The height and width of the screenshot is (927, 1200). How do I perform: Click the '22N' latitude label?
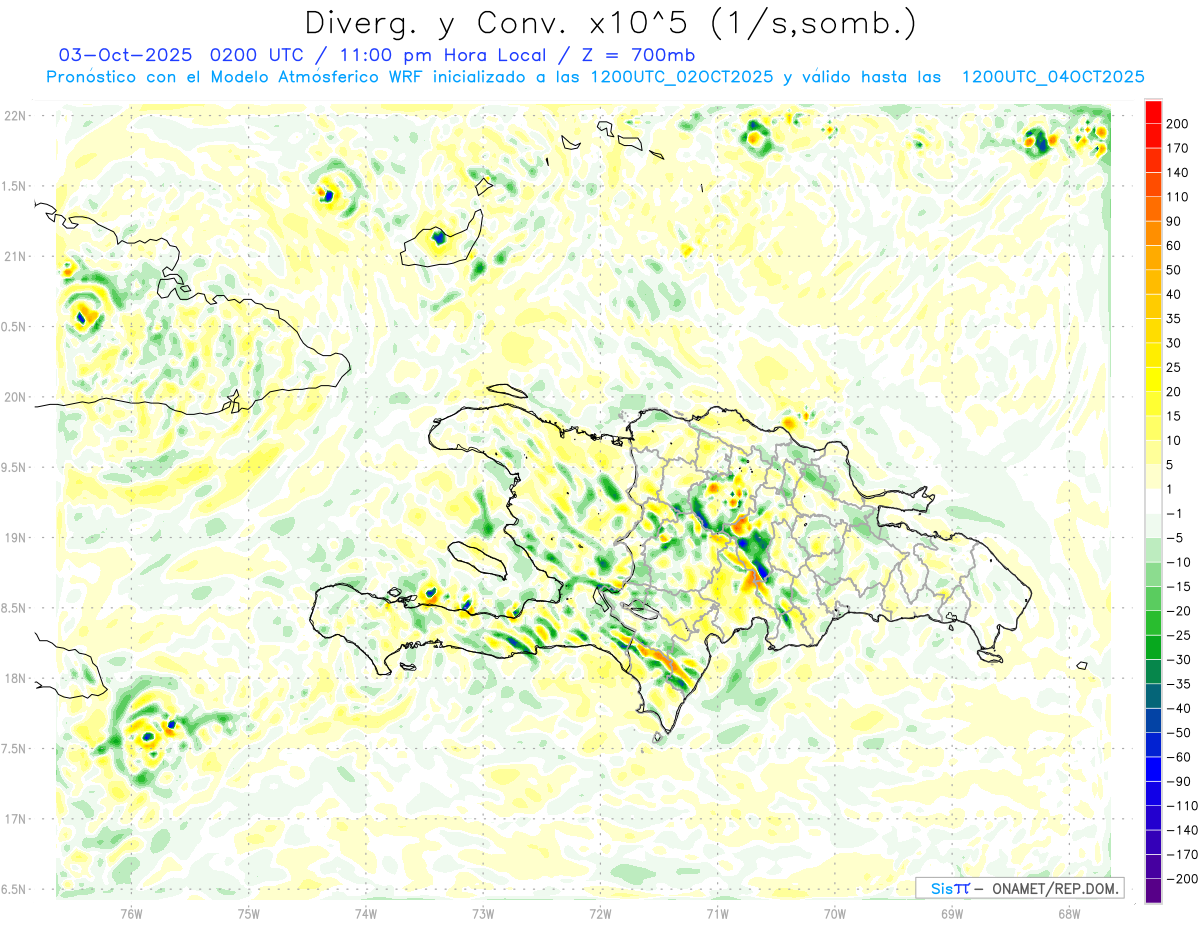pyautogui.click(x=14, y=116)
